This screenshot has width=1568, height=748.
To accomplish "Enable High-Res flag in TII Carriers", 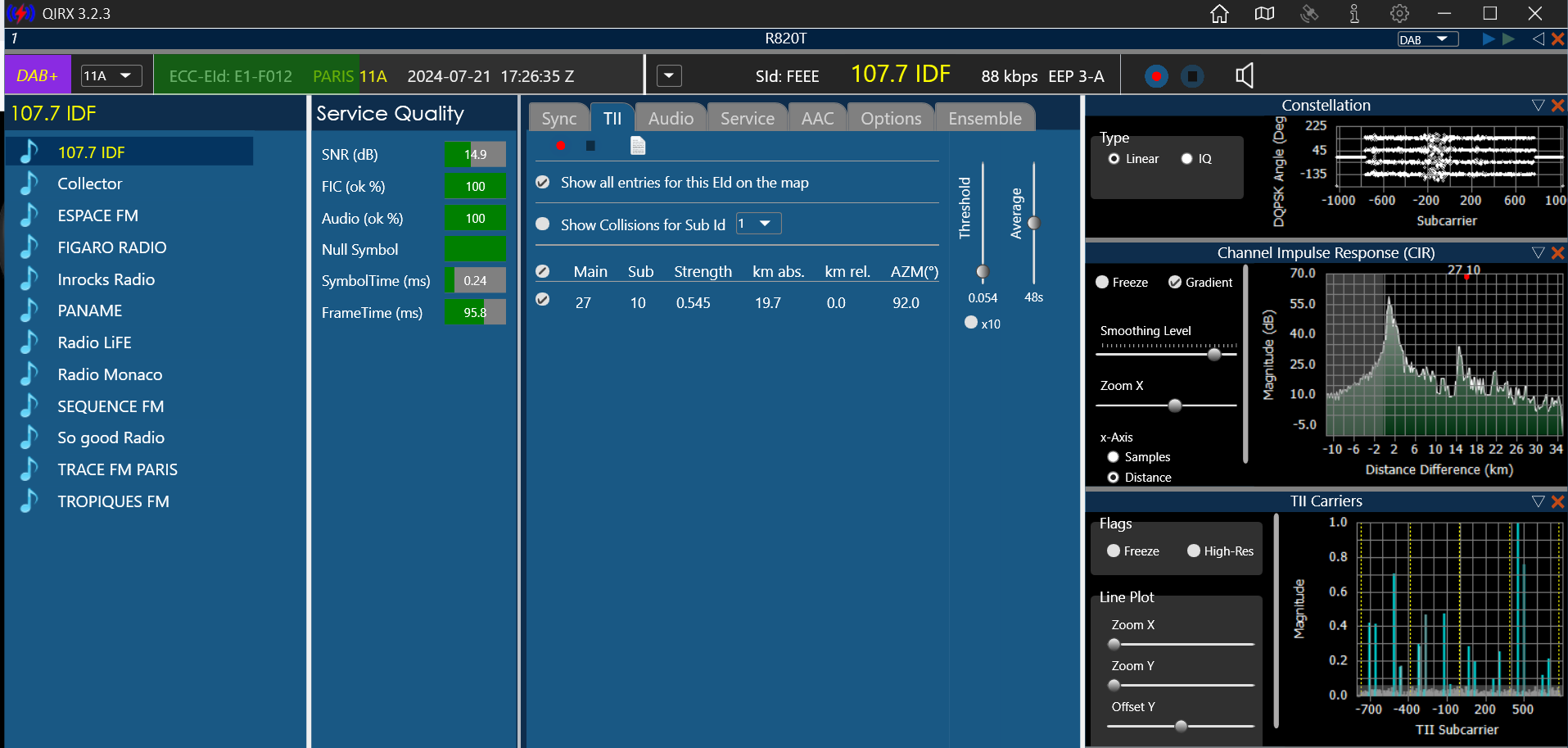I will pyautogui.click(x=1194, y=551).
